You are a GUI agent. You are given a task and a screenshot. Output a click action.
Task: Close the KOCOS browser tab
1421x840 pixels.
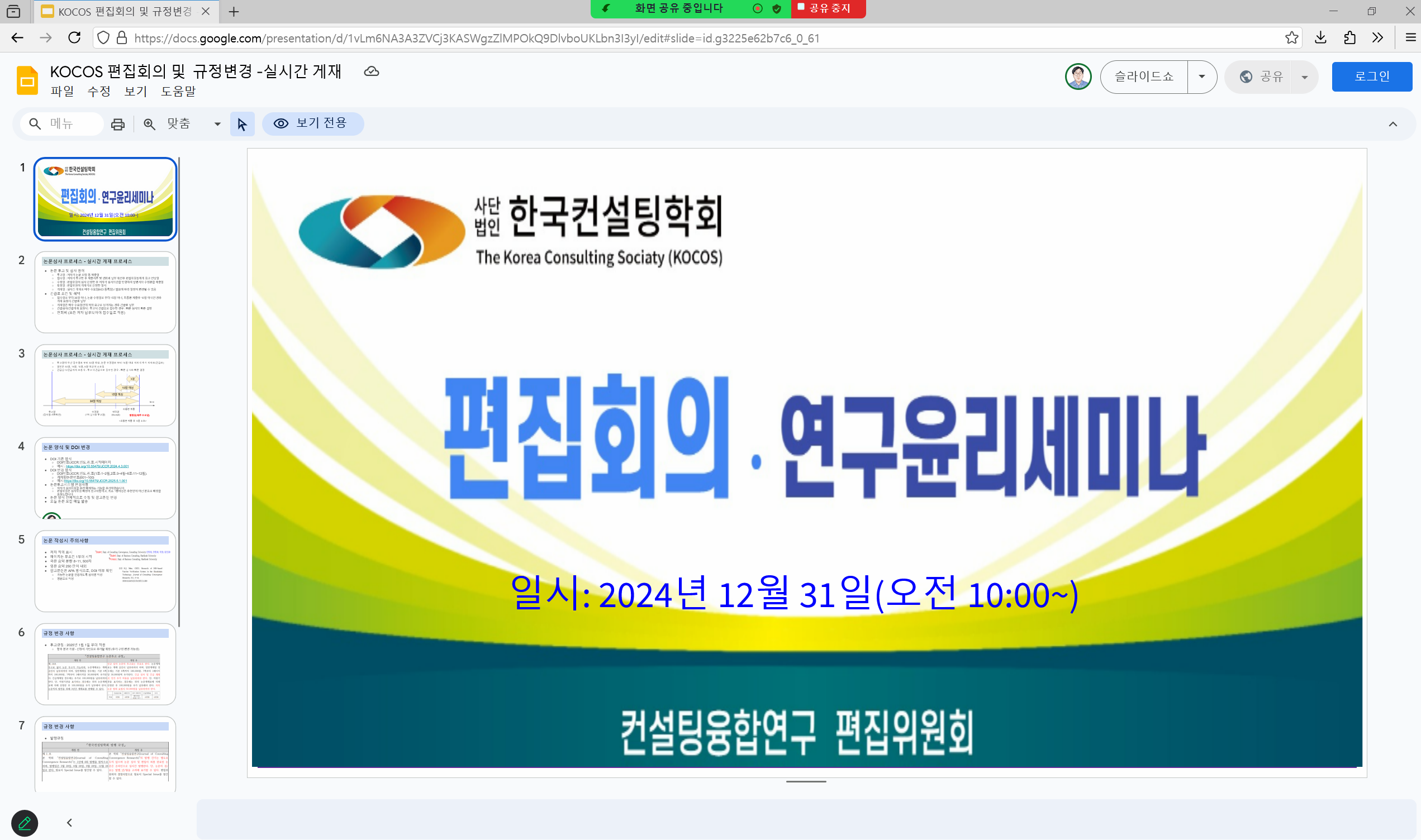coord(206,11)
